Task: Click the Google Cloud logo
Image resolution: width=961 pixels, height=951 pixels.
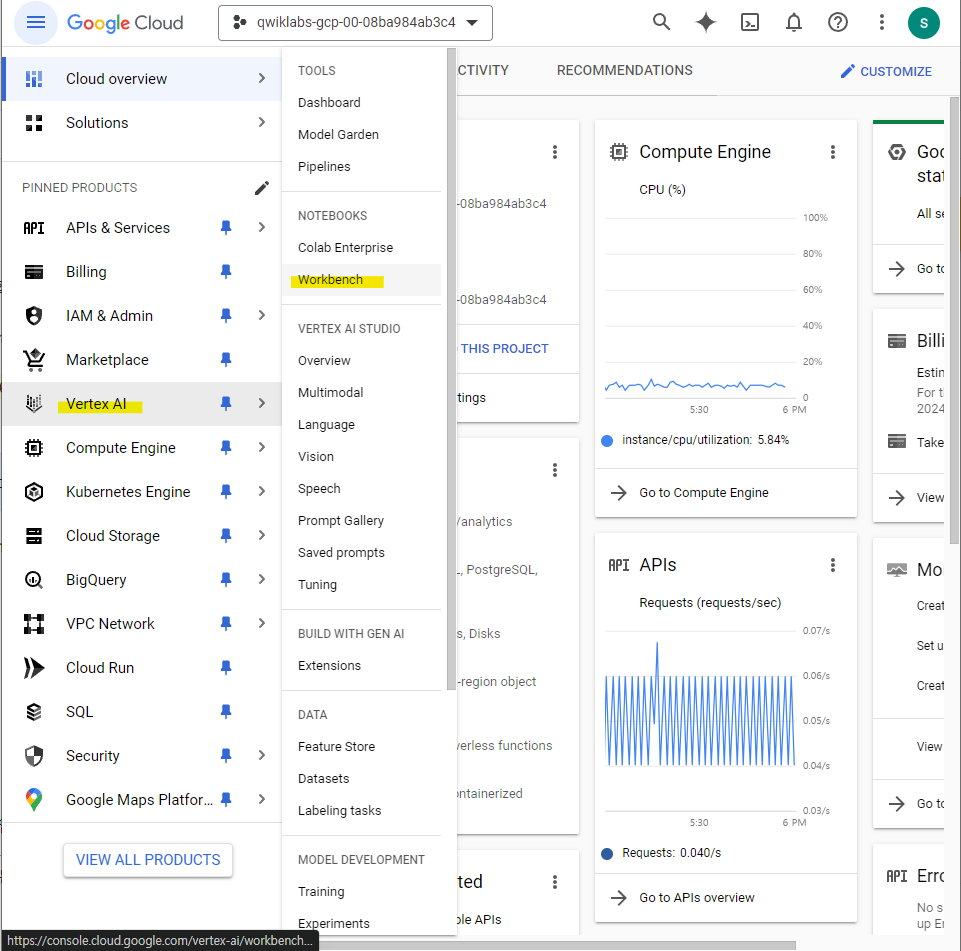Action: tap(125, 23)
